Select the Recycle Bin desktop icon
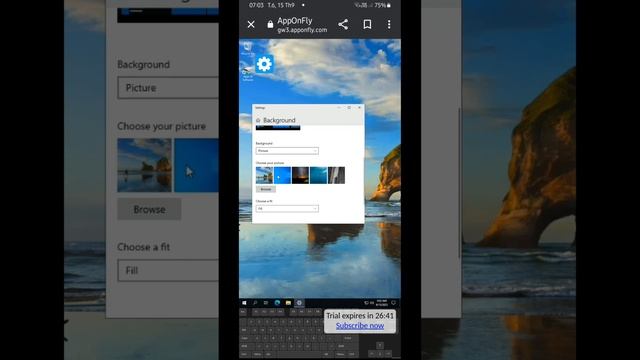 pyautogui.click(x=247, y=48)
